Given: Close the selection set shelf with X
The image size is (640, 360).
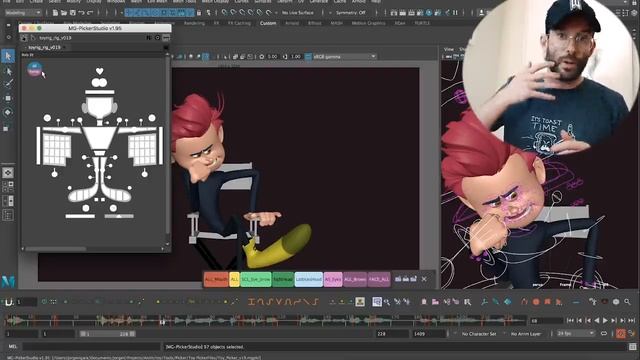Looking at the screenshot, I should tap(424, 279).
